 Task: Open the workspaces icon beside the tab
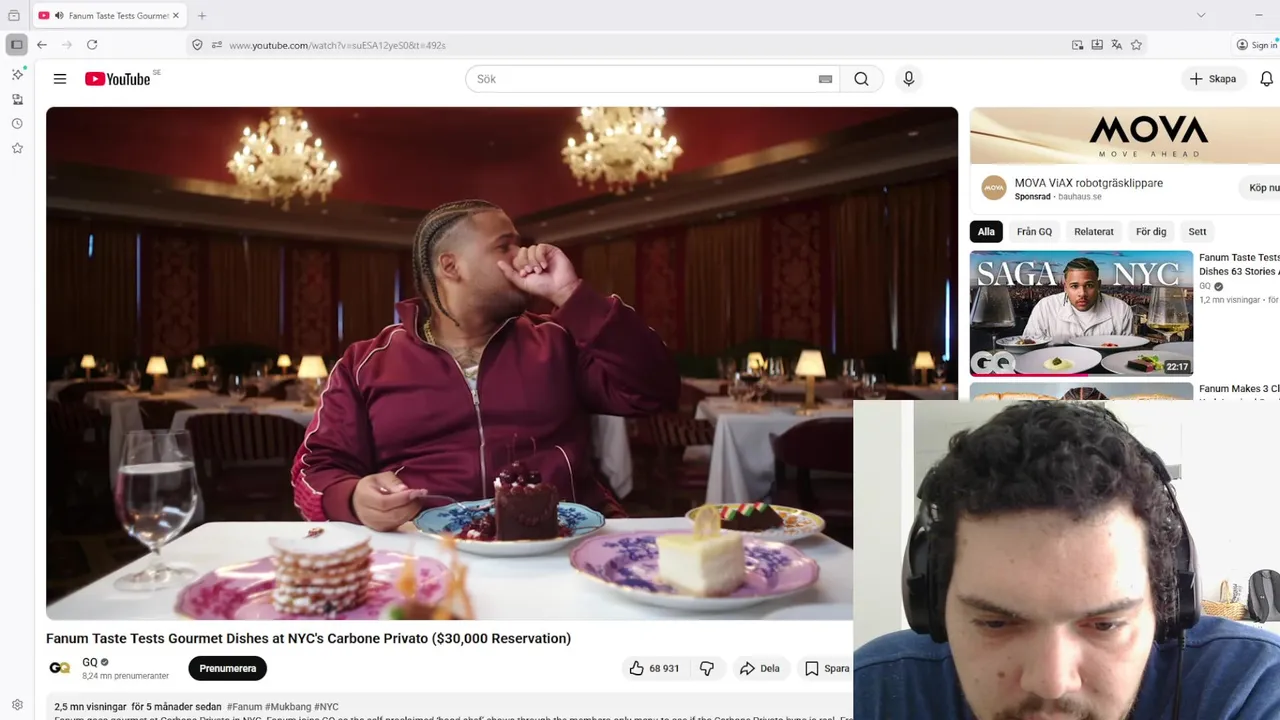[x=14, y=16]
